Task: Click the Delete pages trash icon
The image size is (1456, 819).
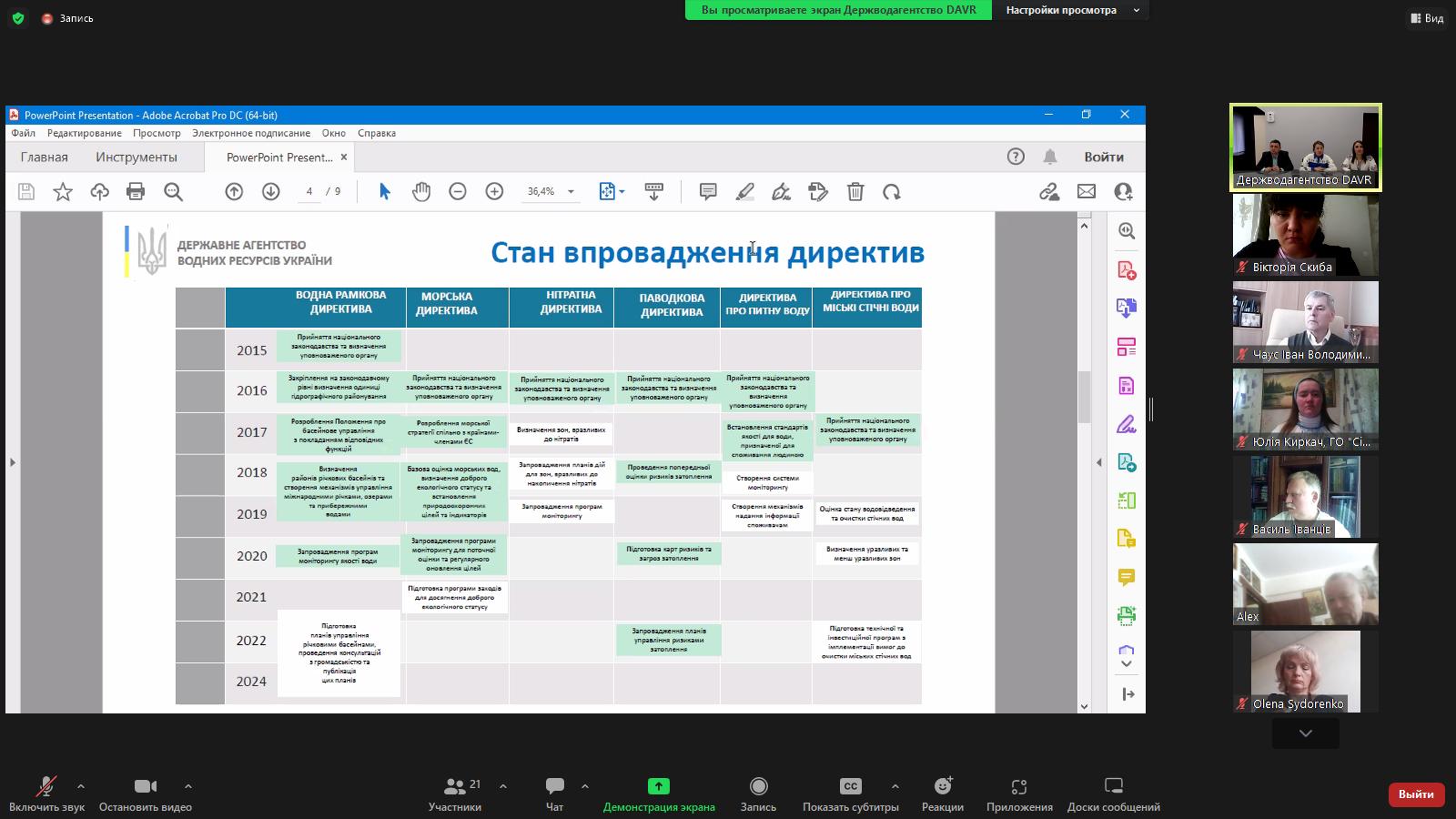Action: [854, 192]
